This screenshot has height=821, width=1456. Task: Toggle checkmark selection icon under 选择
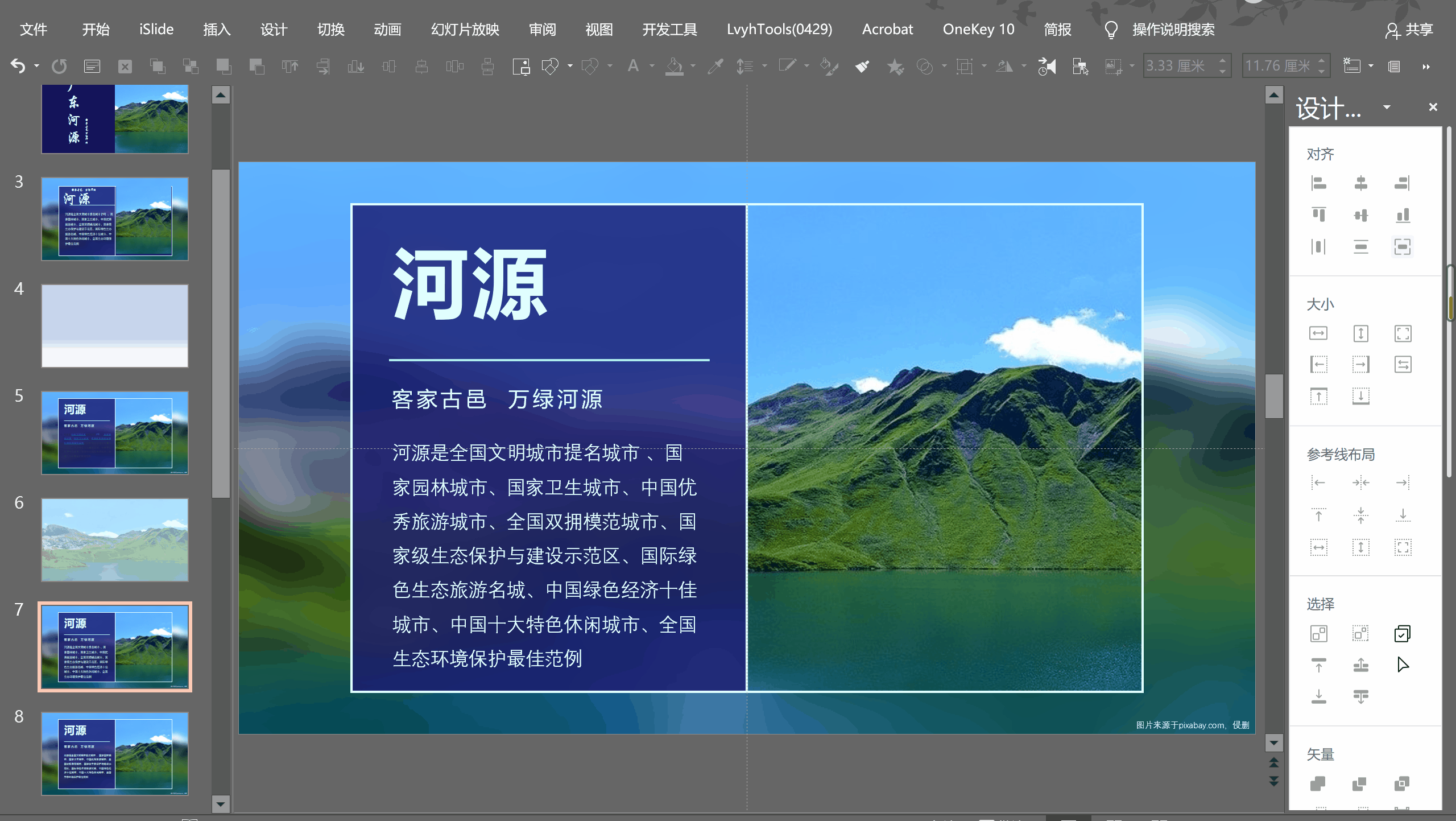[1403, 633]
